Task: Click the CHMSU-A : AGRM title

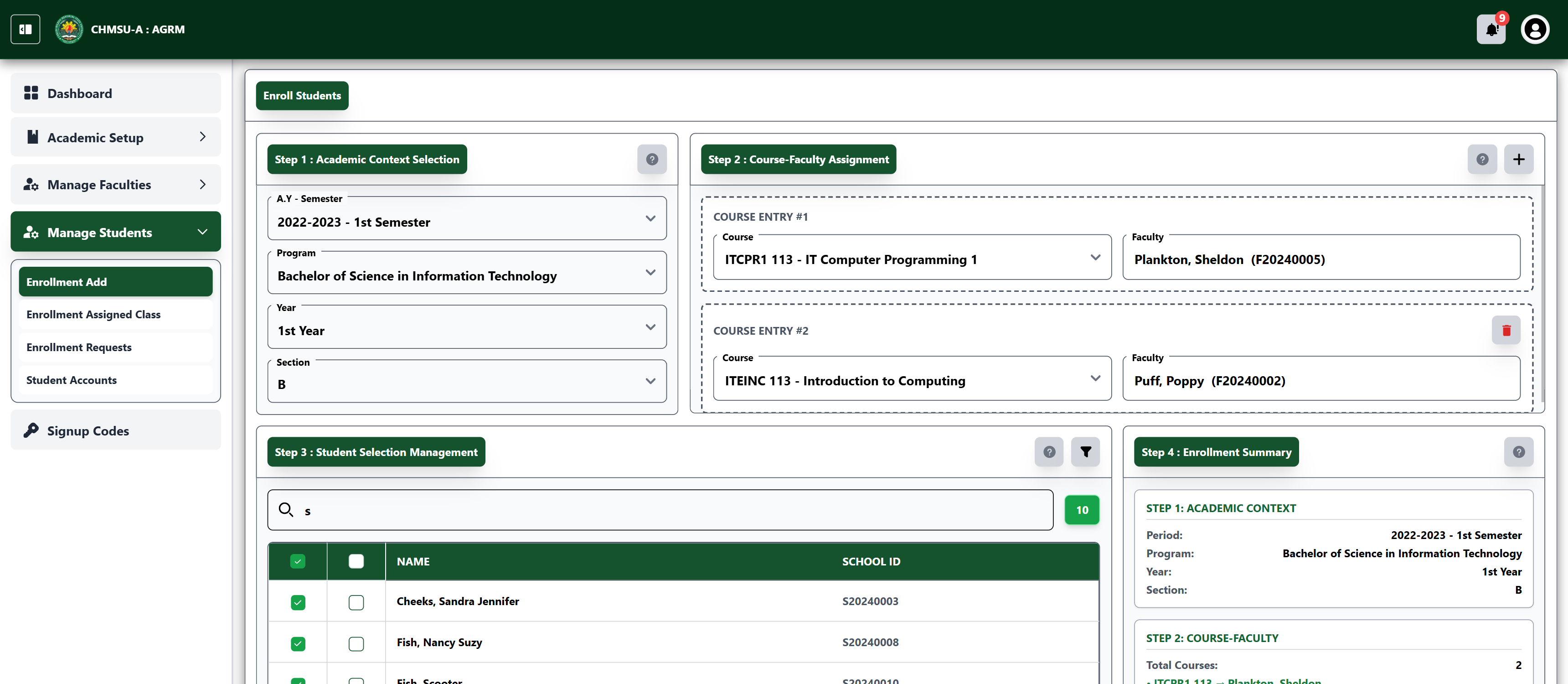Action: (x=138, y=29)
